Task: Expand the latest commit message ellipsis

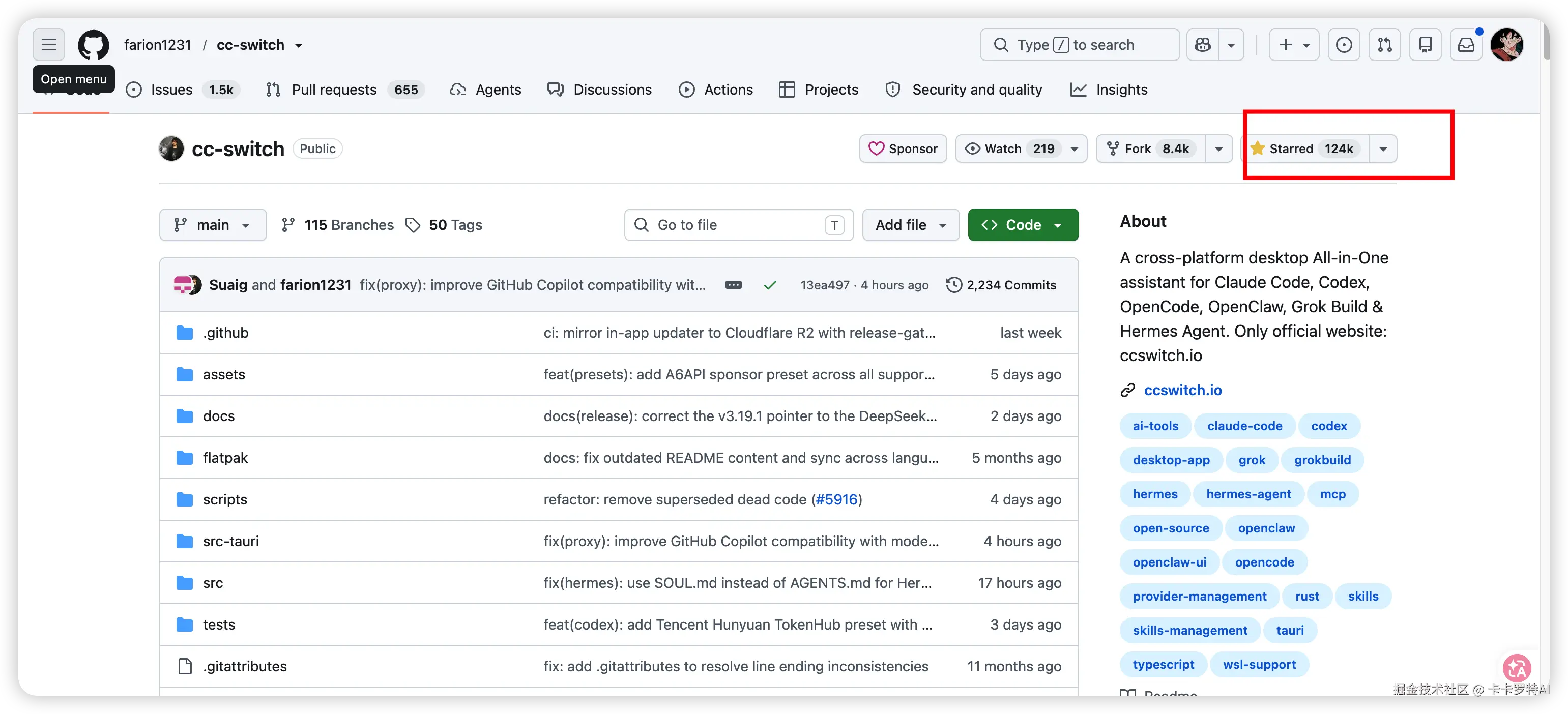Action: [734, 285]
